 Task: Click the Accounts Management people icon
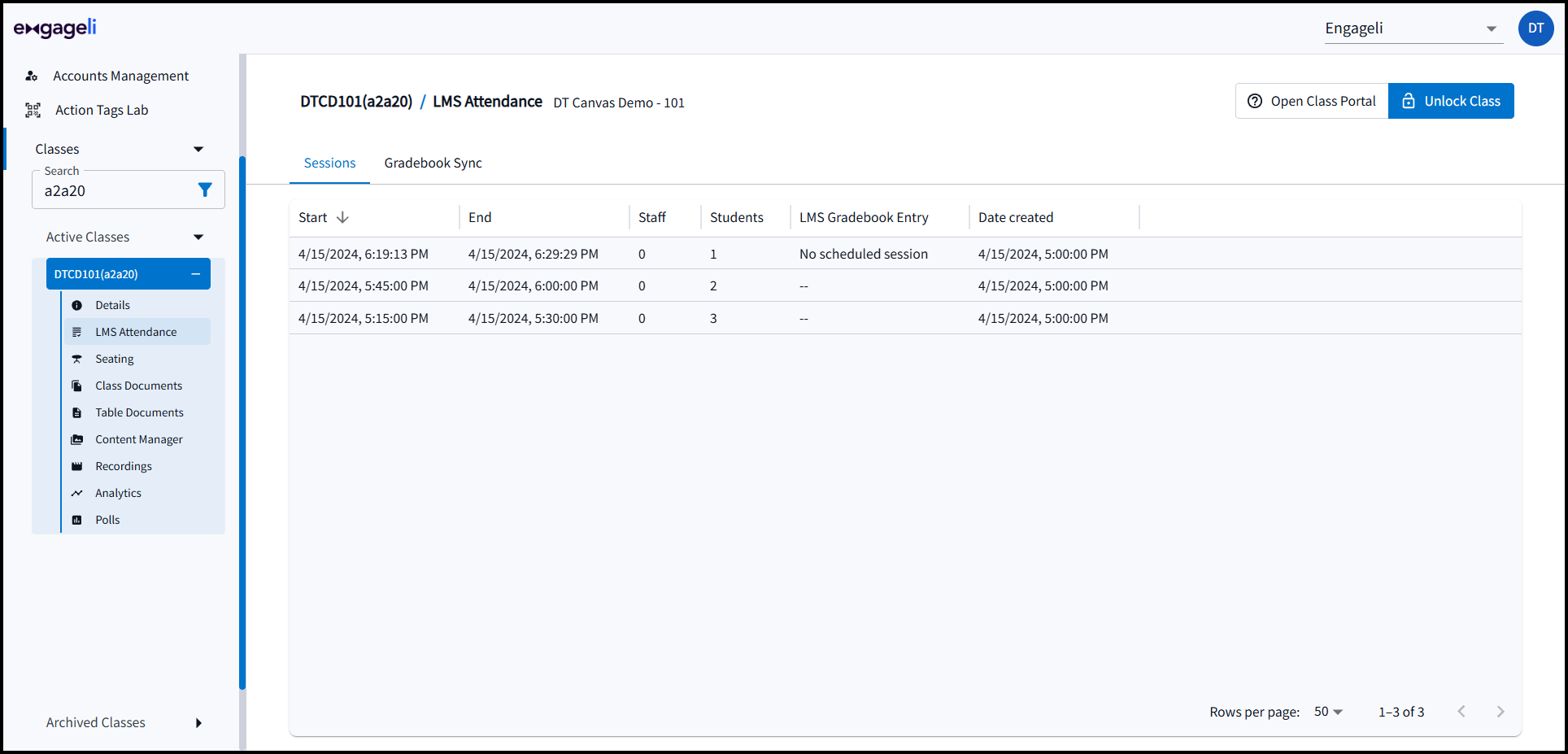32,76
